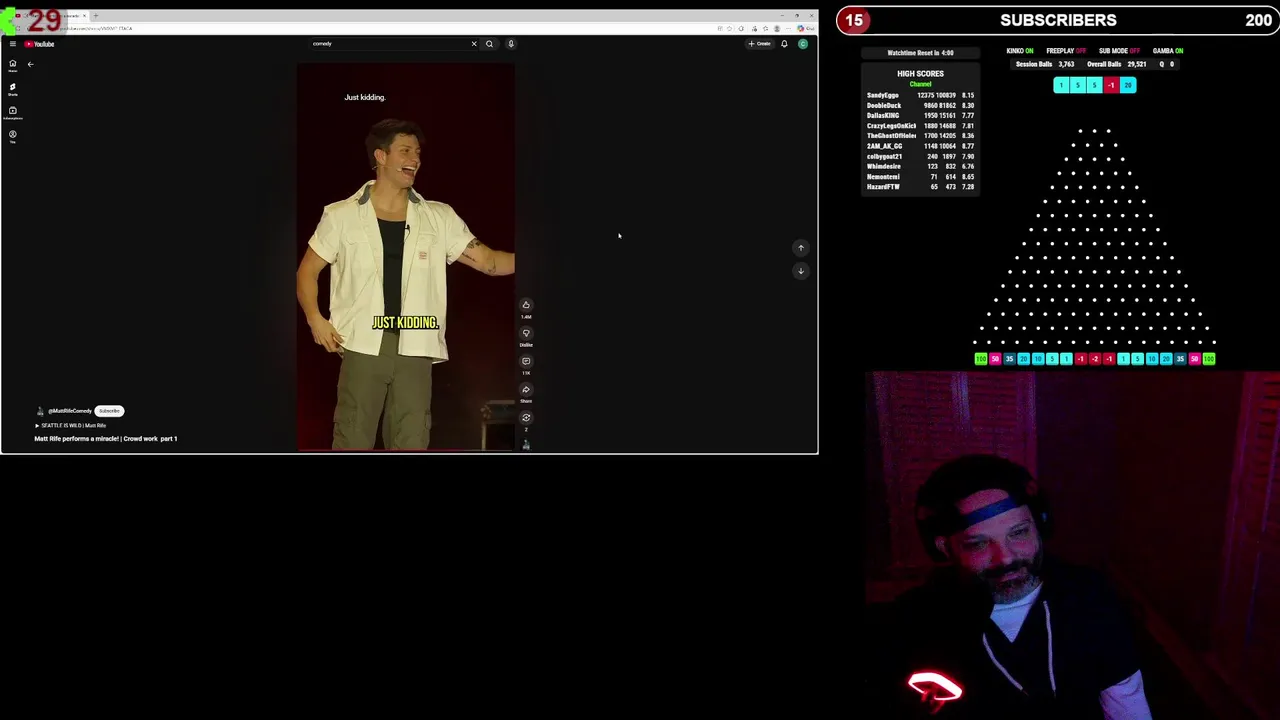This screenshot has height=720, width=1280.
Task: Open the notifications bell
Action: [784, 44]
